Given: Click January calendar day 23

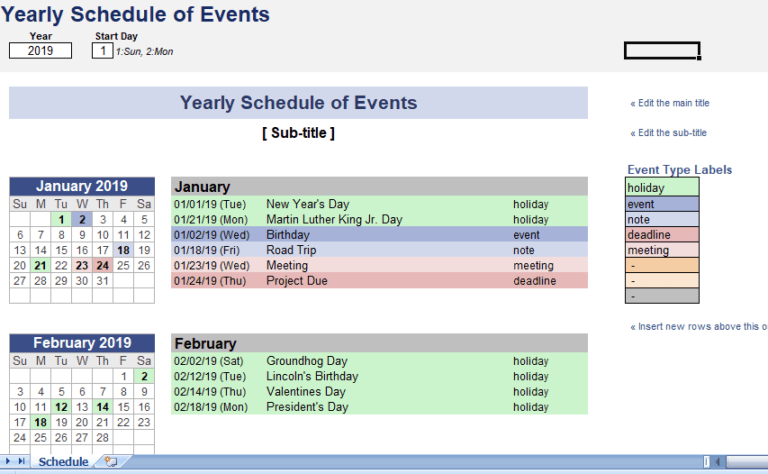Looking at the screenshot, I should [x=82, y=265].
